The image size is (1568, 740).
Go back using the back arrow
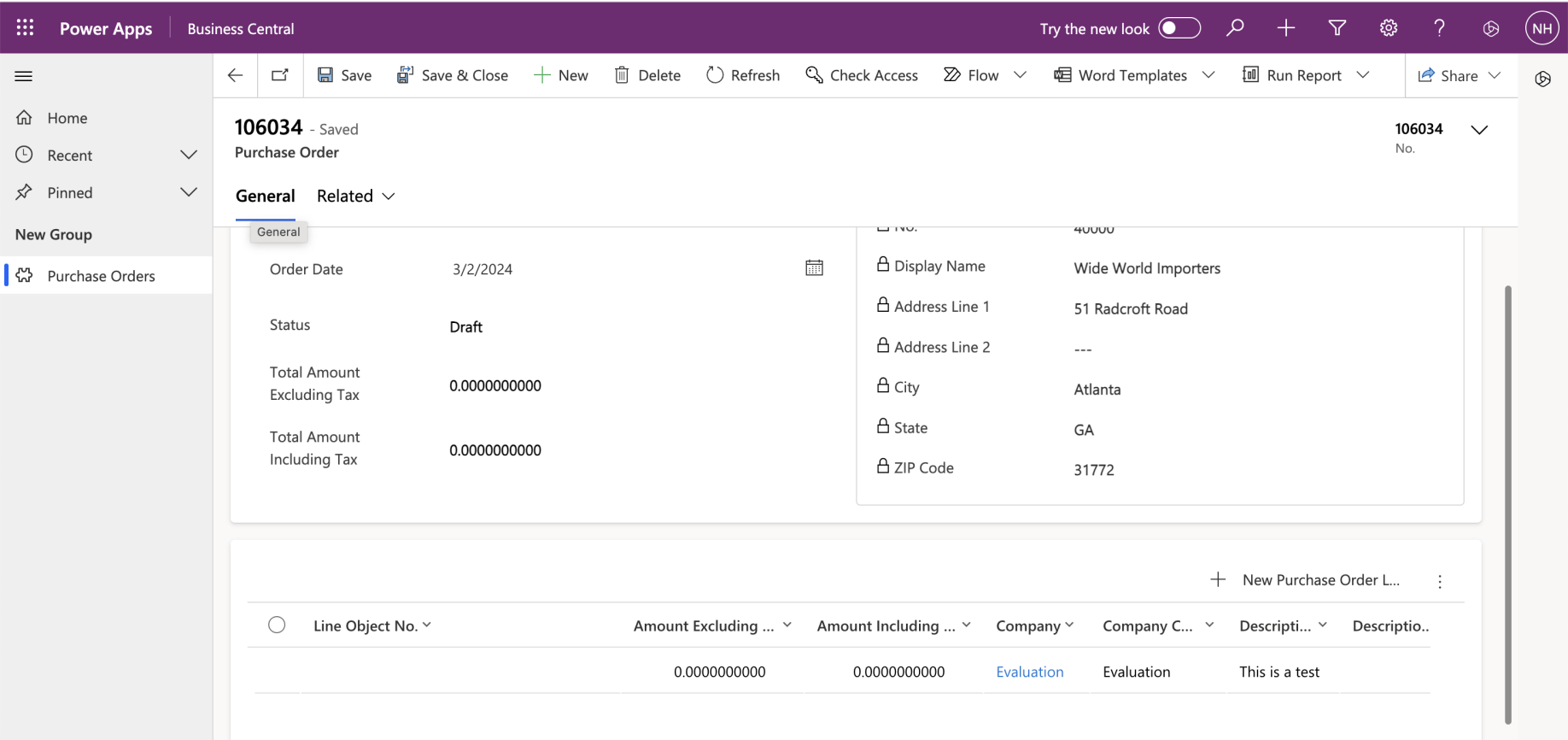coord(235,75)
